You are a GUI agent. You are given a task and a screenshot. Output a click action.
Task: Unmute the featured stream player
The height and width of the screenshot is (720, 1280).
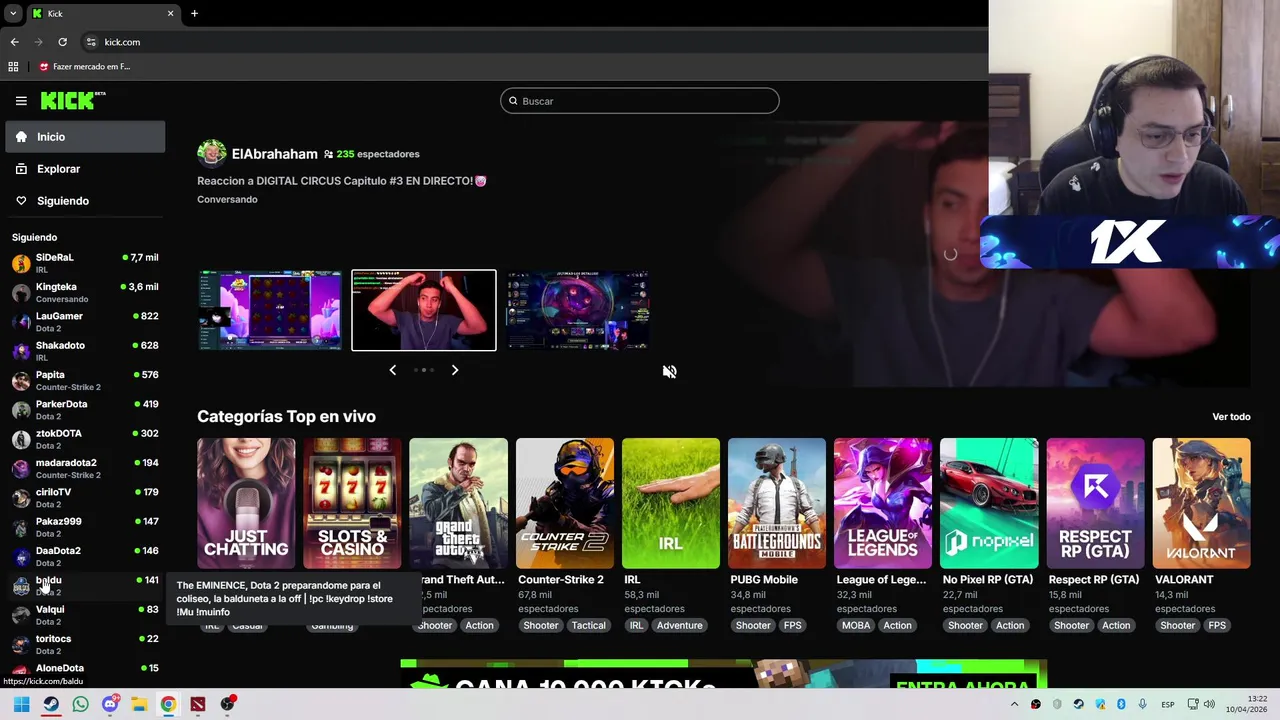coord(669,371)
